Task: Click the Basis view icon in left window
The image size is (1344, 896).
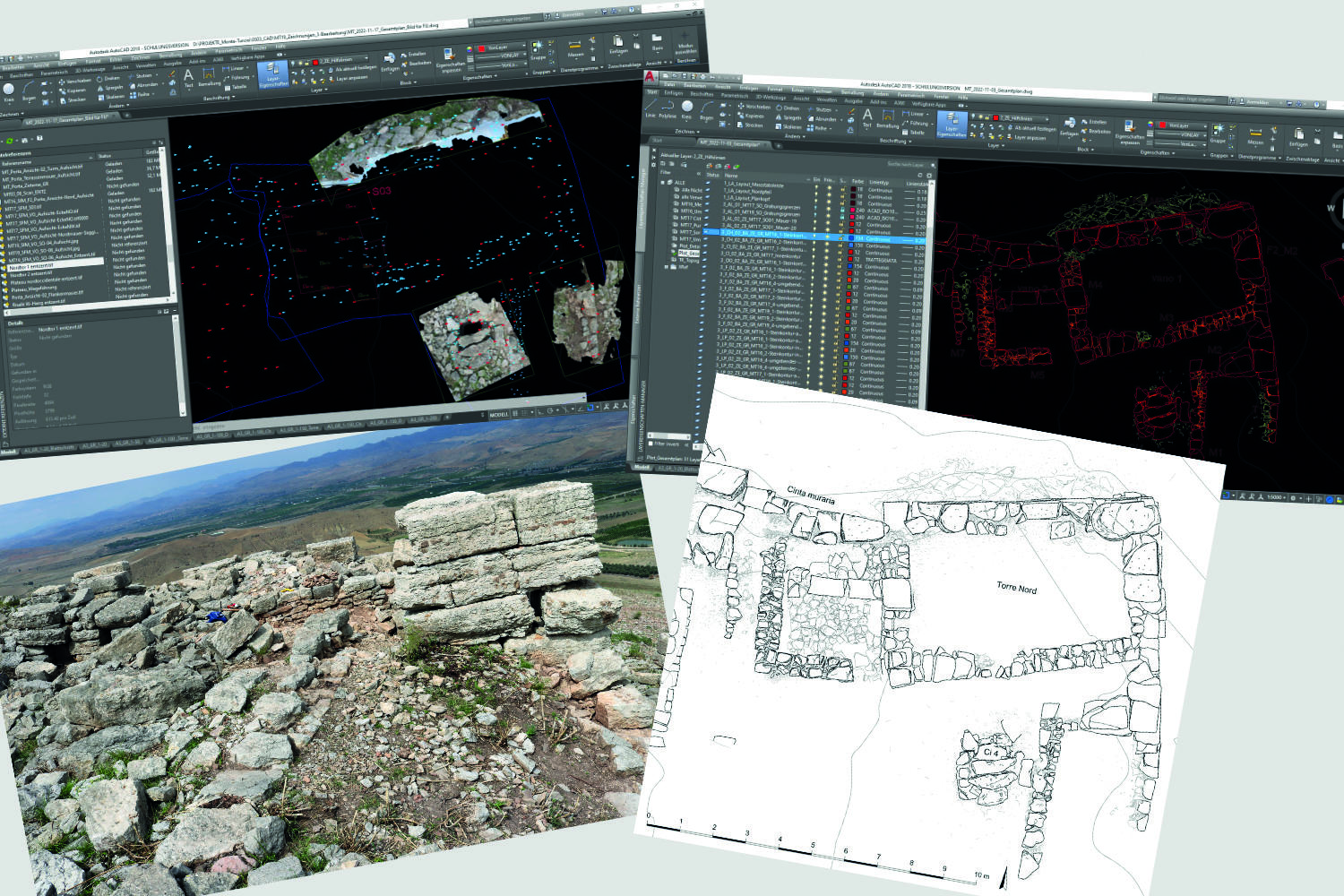Action: [x=657, y=42]
